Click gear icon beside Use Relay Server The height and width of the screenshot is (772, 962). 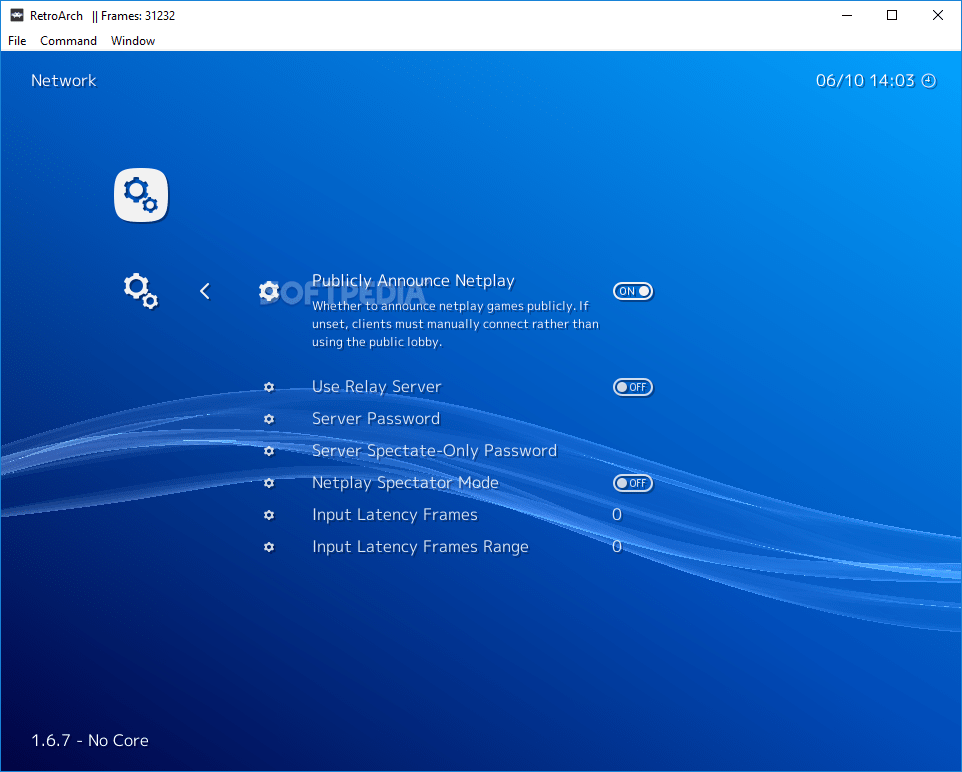click(269, 387)
